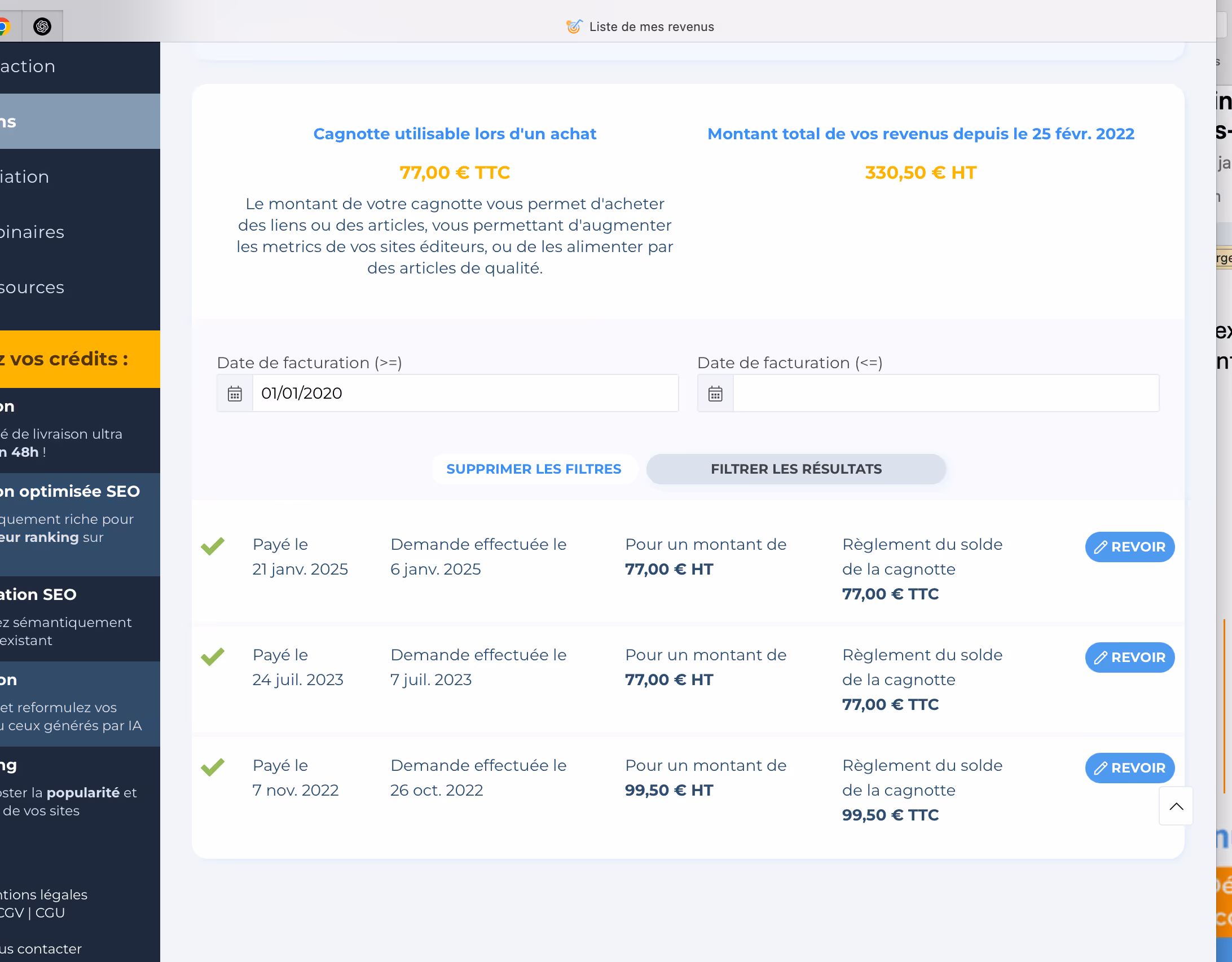Open calendar for start billing date
The height and width of the screenshot is (962, 1232).
pos(235,394)
